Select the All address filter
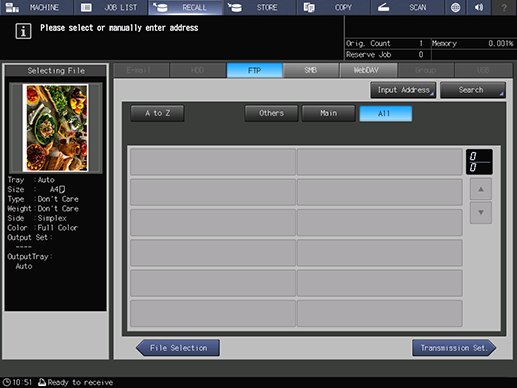The image size is (517, 388). (386, 114)
